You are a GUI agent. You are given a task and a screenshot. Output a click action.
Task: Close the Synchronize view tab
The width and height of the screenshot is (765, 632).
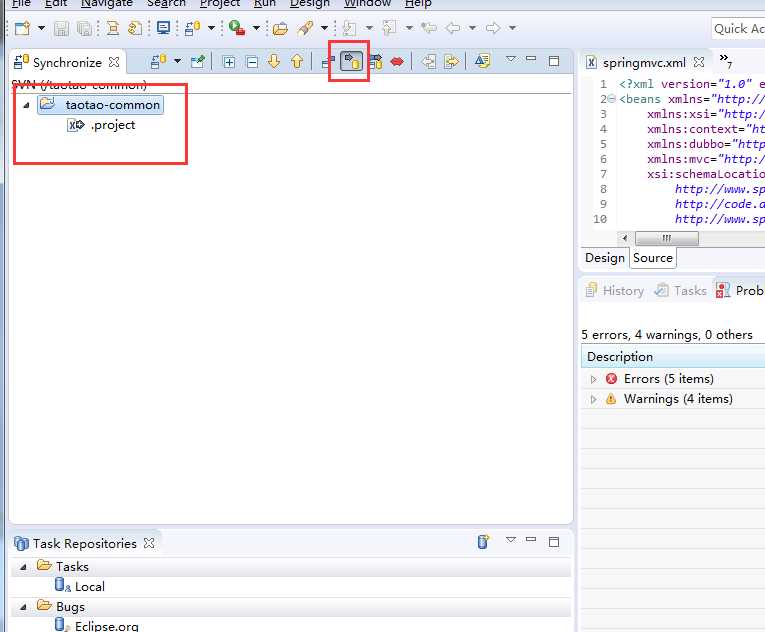click(x=114, y=62)
